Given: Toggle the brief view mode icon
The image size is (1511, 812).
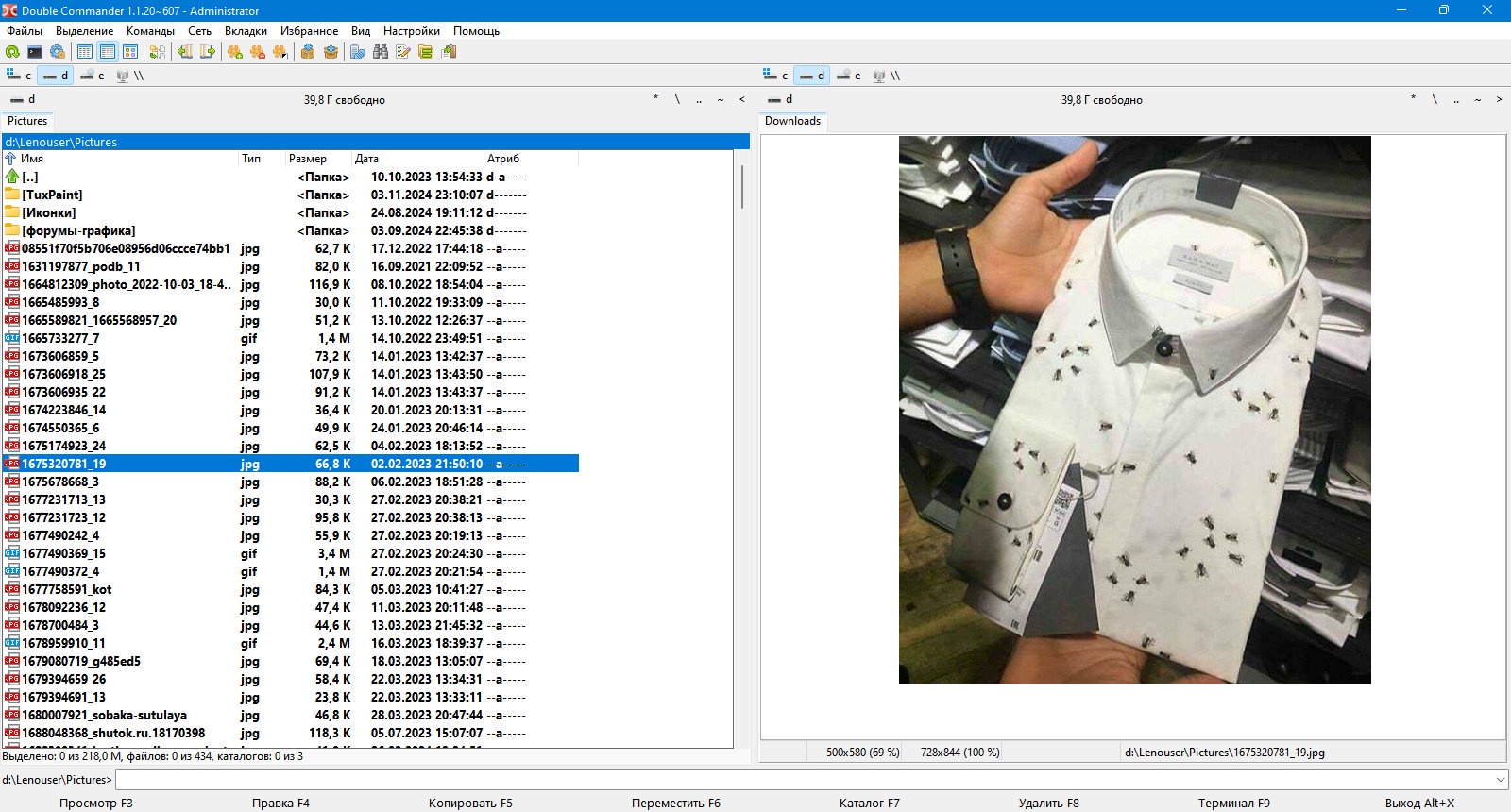Looking at the screenshot, I should point(85,52).
